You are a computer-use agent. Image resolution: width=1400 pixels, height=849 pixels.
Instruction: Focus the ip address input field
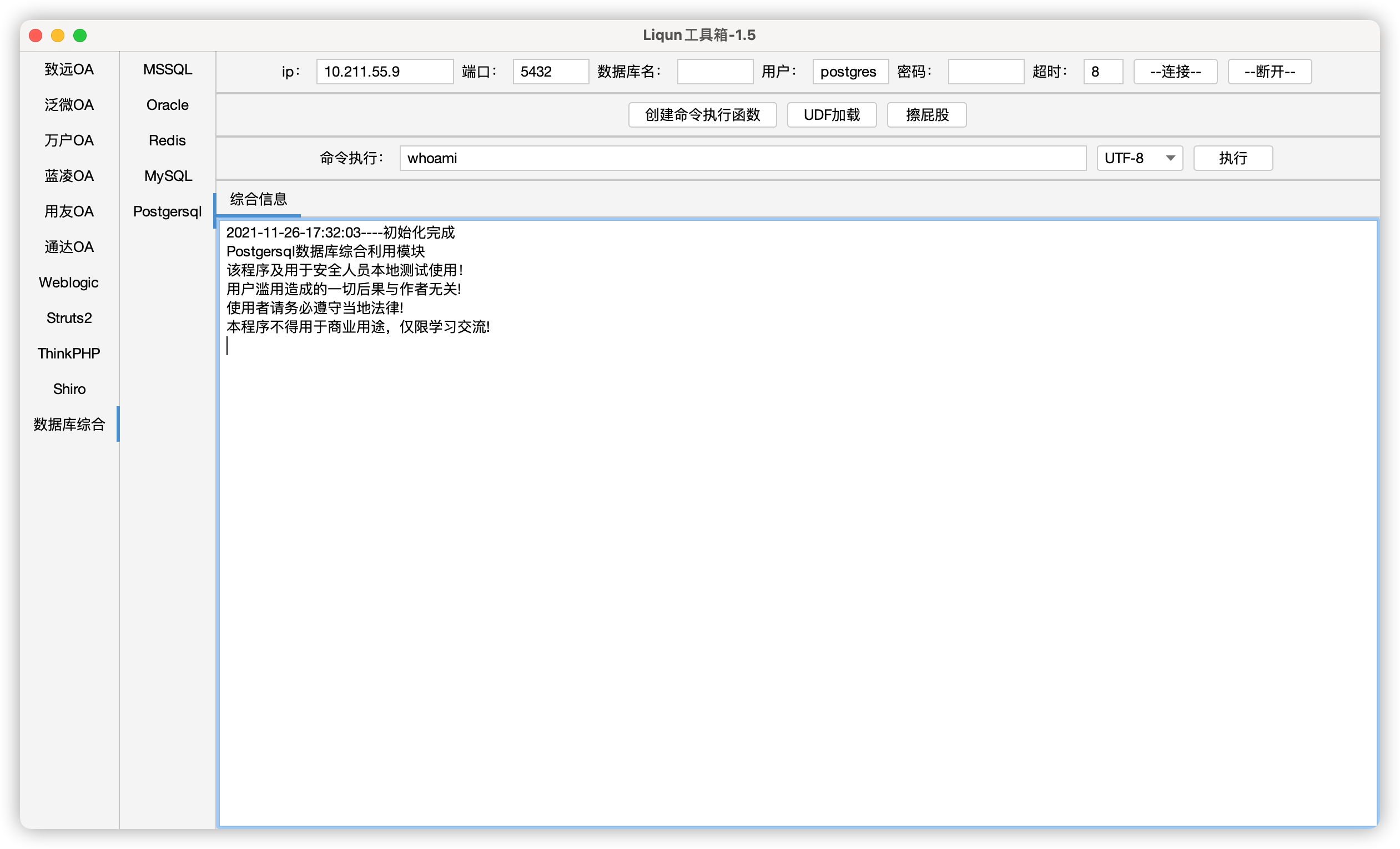point(385,72)
